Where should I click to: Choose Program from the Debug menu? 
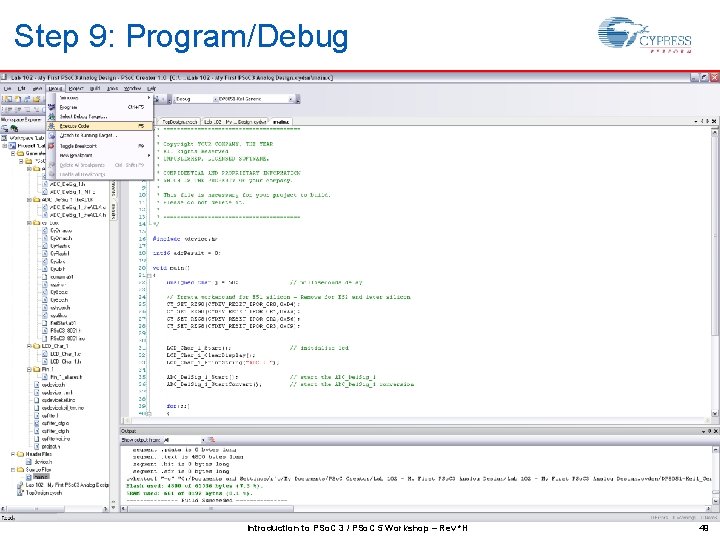click(x=100, y=107)
